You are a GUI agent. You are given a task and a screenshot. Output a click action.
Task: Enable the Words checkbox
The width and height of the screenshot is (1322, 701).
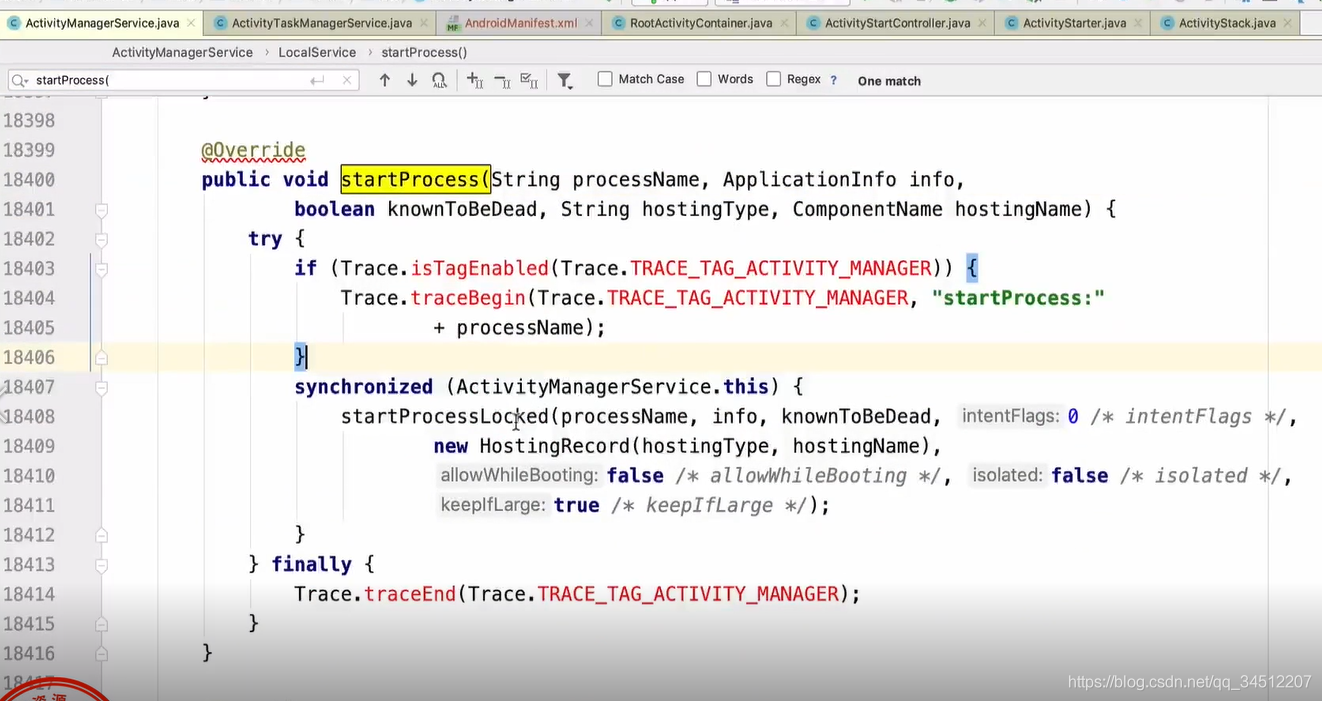click(x=704, y=79)
